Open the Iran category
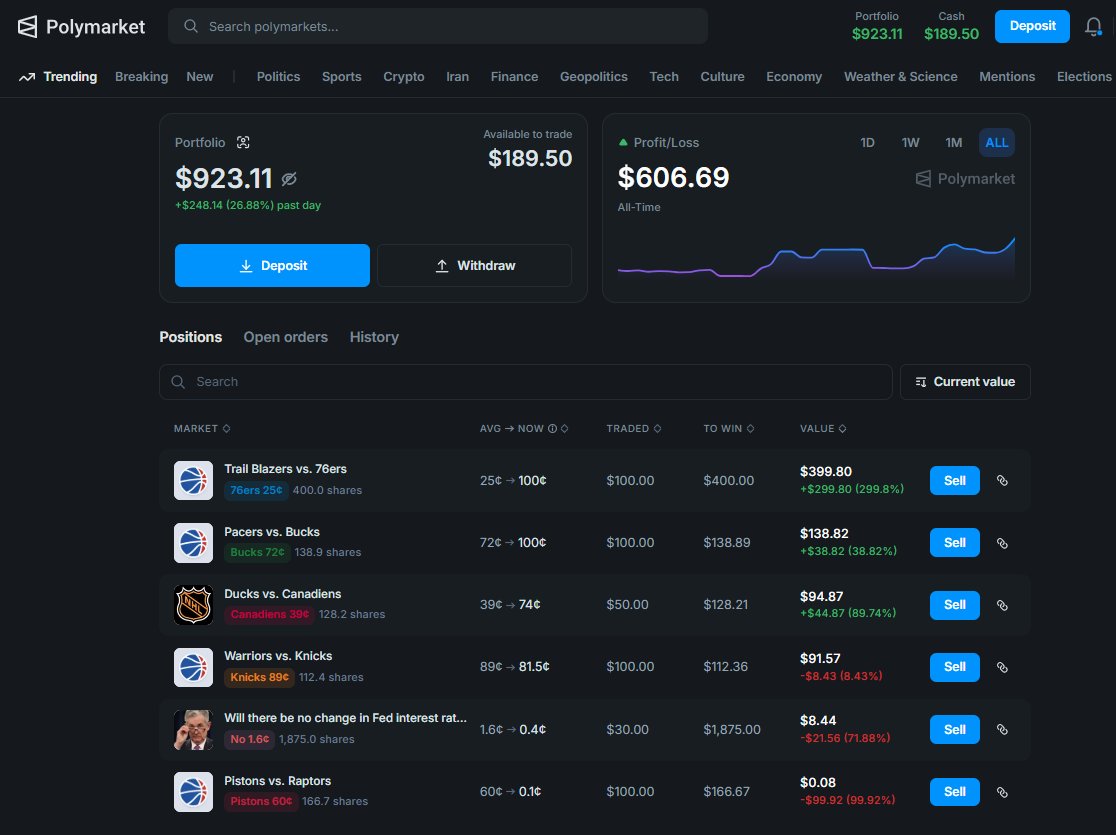This screenshot has width=1116, height=835. (x=458, y=77)
